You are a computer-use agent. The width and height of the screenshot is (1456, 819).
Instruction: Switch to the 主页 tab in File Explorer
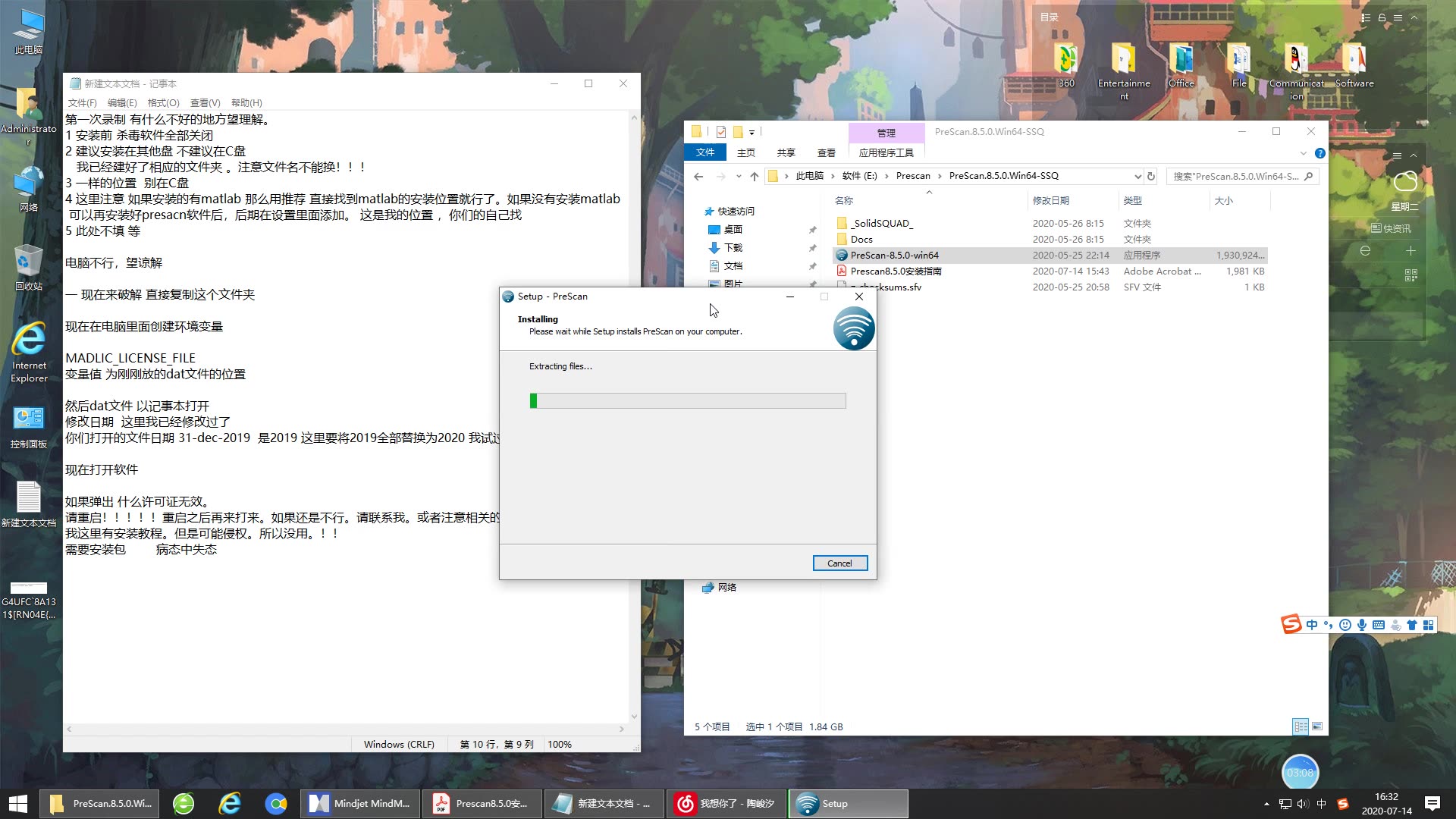pos(746,152)
